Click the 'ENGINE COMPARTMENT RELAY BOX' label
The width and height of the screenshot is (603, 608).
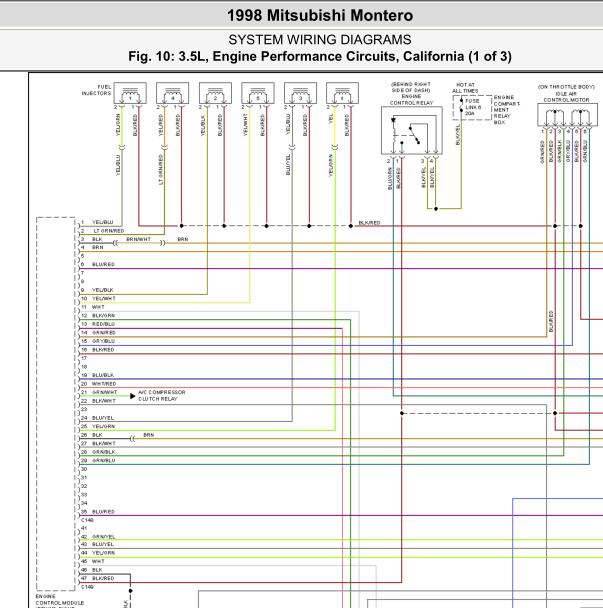click(x=506, y=109)
